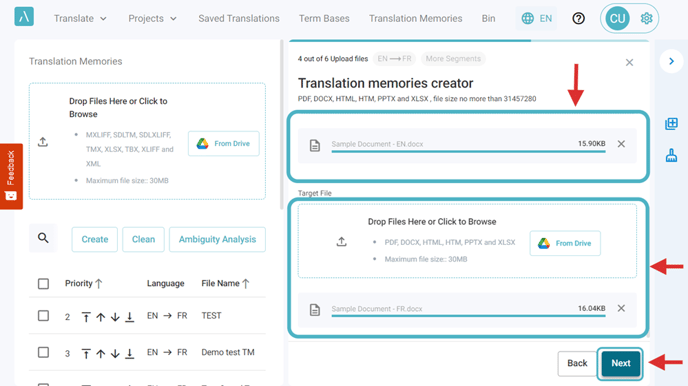This screenshot has width=688, height=386.
Task: Click the Ambiguity Analysis button
Action: (217, 239)
